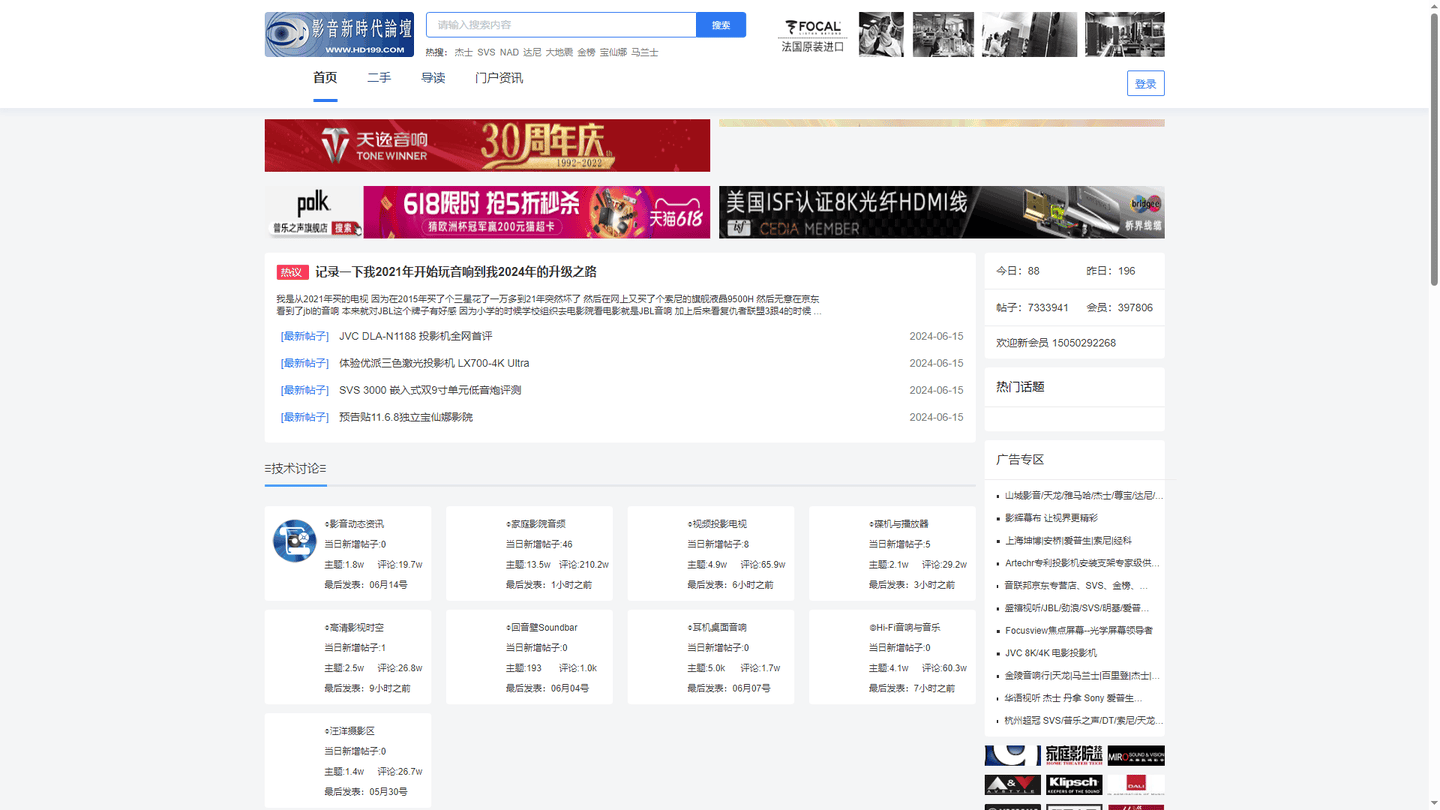
Task: Open the 影音动态资讯 forum title
Action: [354, 524]
